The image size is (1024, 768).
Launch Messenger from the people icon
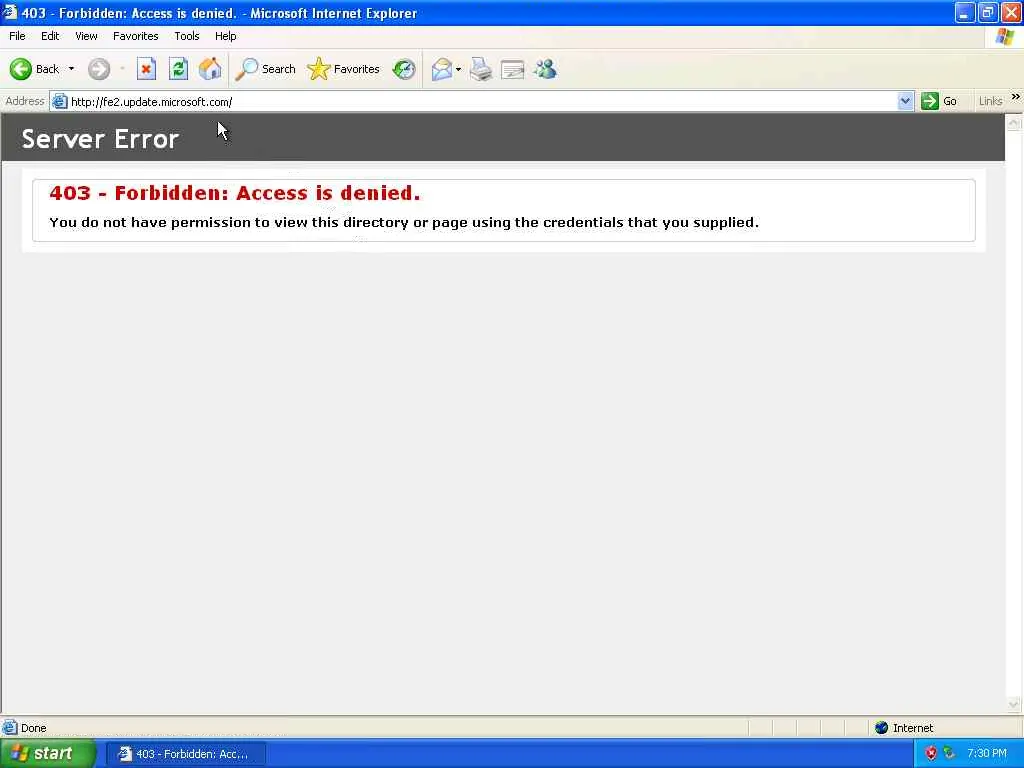(545, 69)
